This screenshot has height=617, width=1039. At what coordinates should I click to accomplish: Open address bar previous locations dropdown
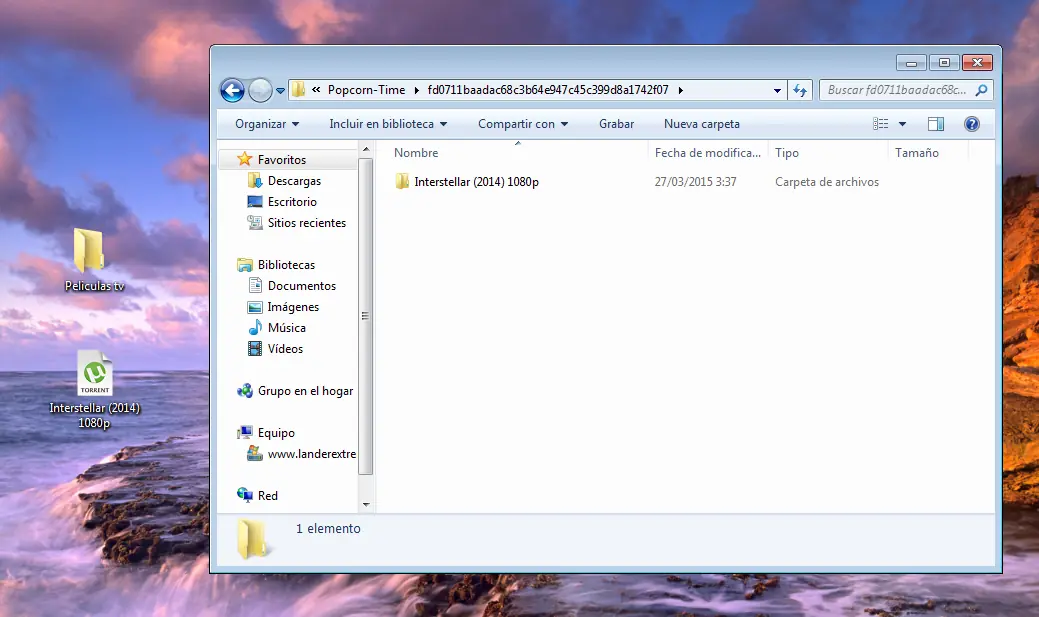[777, 90]
